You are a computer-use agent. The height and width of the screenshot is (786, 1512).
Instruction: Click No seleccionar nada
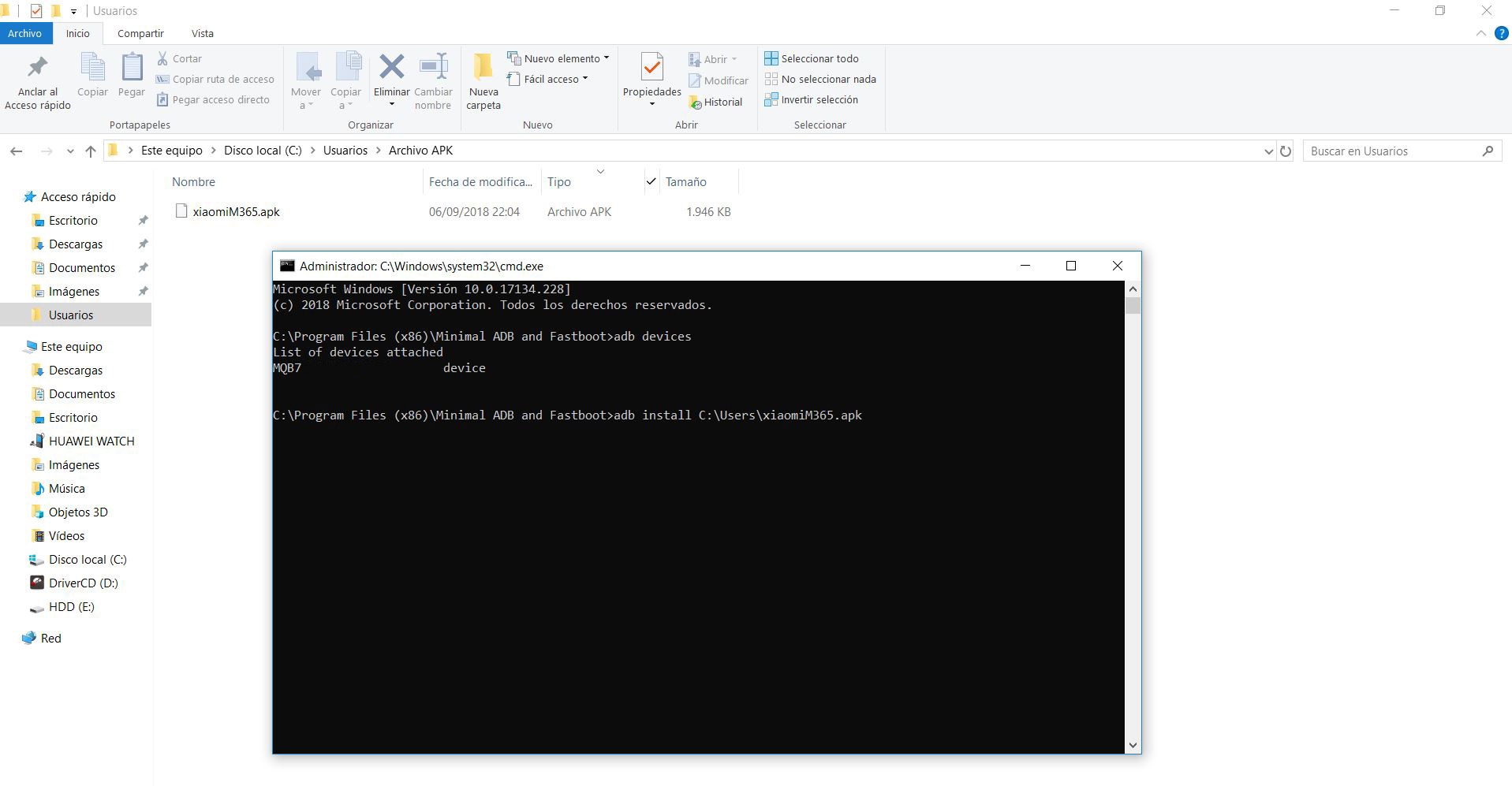point(820,79)
